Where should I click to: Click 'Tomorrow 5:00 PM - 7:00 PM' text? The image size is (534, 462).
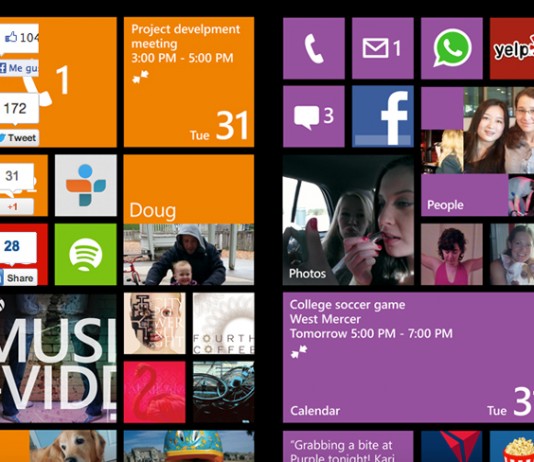tap(371, 333)
